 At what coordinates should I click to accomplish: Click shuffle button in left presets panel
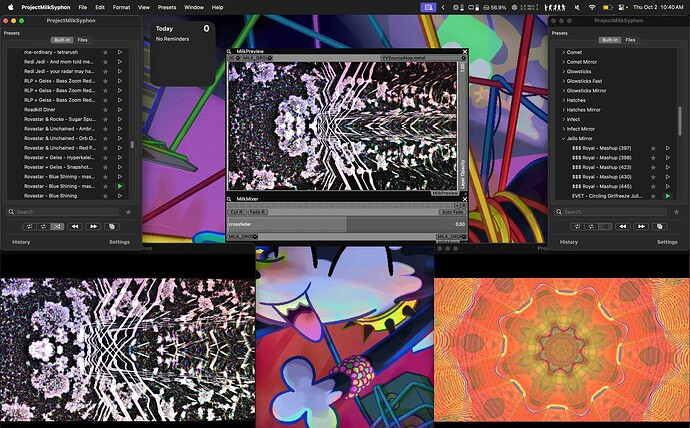point(57,226)
